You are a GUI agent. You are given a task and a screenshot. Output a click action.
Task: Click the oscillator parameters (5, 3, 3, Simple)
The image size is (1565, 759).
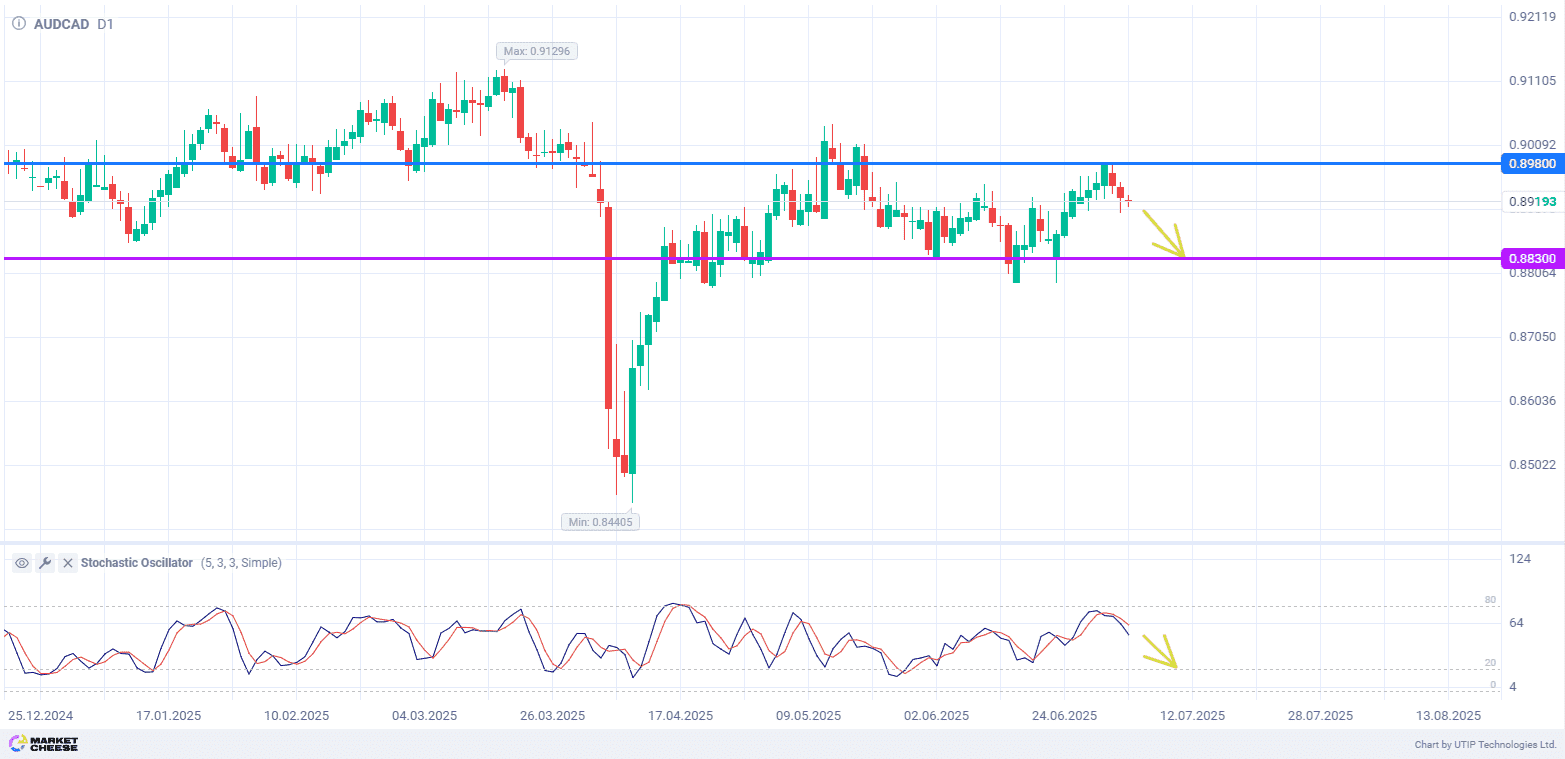pos(241,563)
